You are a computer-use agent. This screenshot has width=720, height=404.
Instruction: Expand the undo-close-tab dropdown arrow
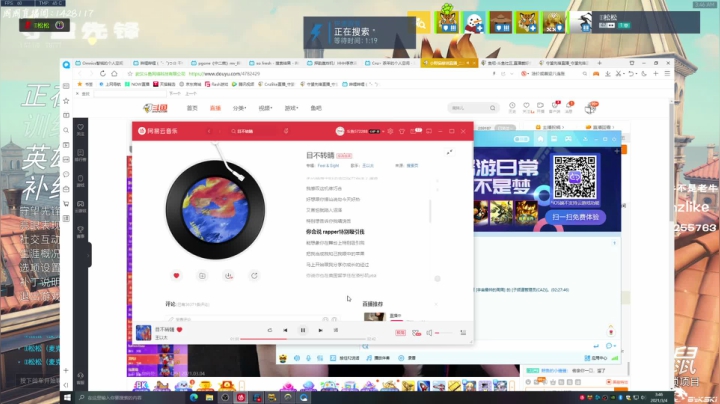[637, 74]
